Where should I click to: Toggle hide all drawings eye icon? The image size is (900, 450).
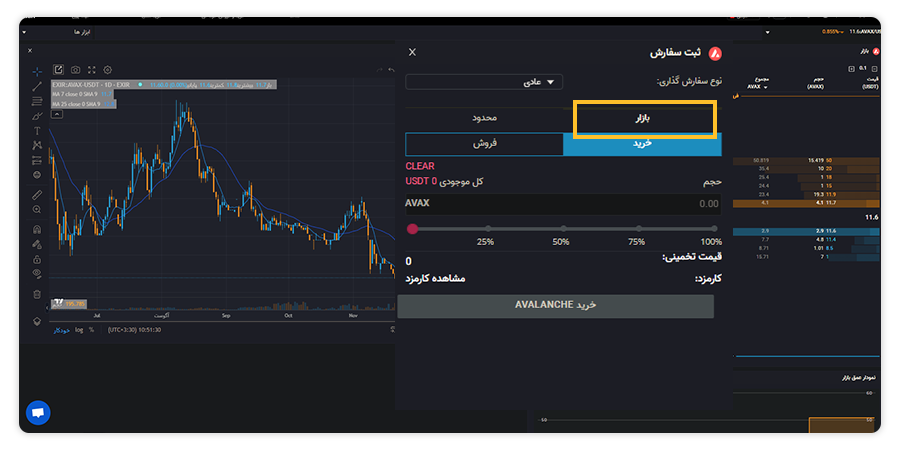point(37,273)
